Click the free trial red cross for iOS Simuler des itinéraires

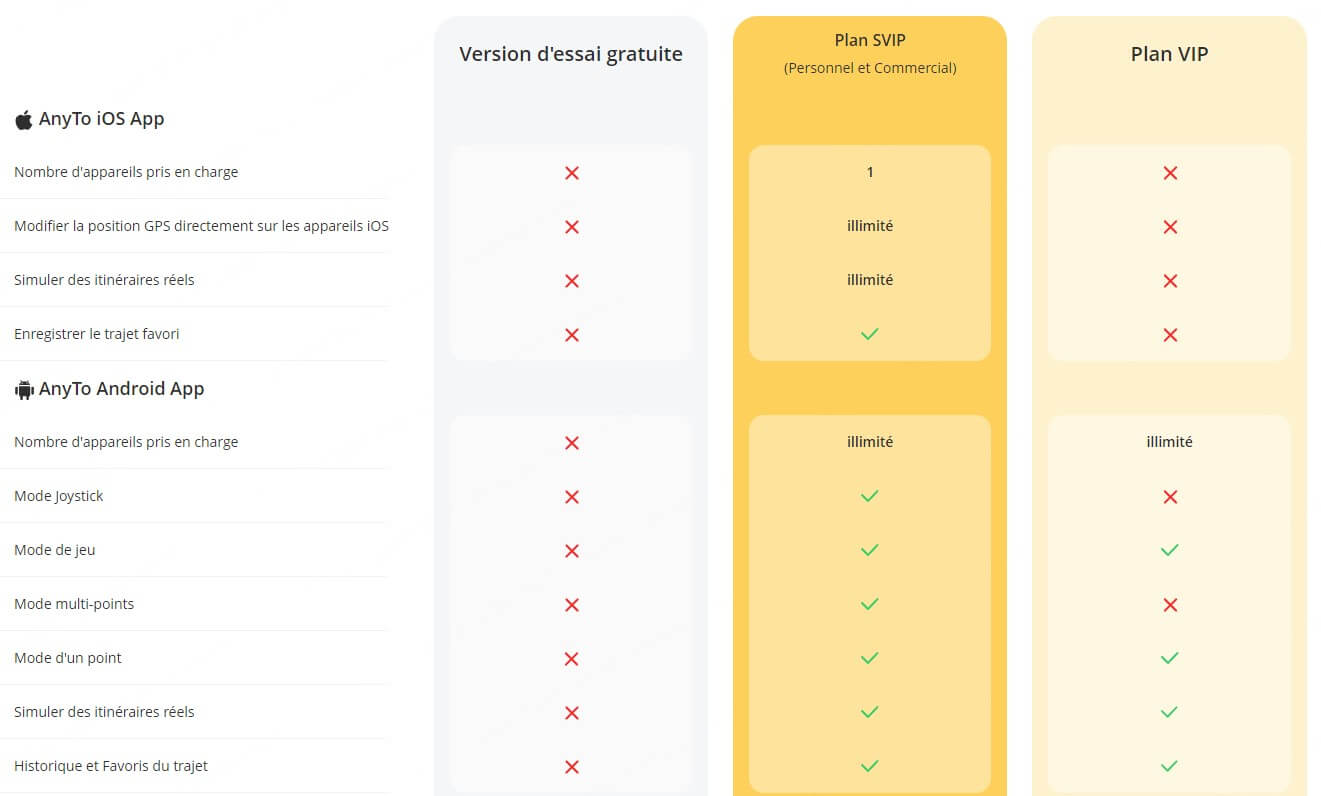pyautogui.click(x=572, y=281)
